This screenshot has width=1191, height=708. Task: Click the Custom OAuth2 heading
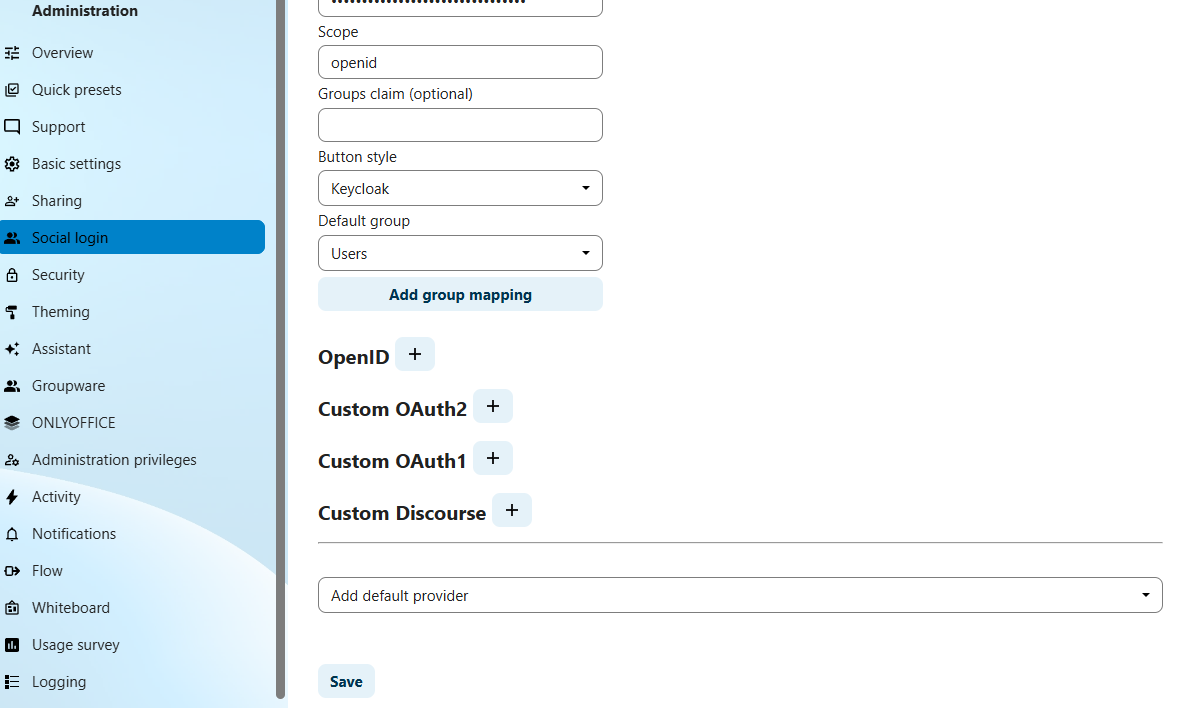pos(393,409)
